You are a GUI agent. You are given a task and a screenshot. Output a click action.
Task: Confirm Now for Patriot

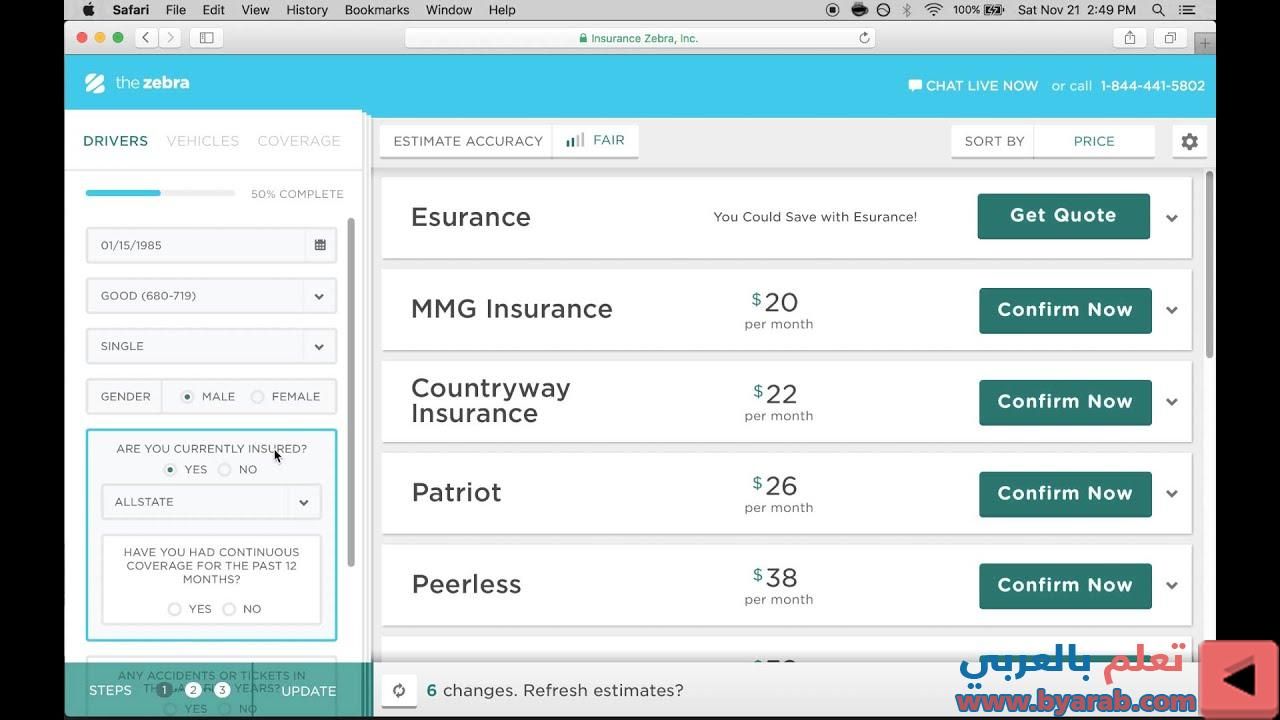1065,494
